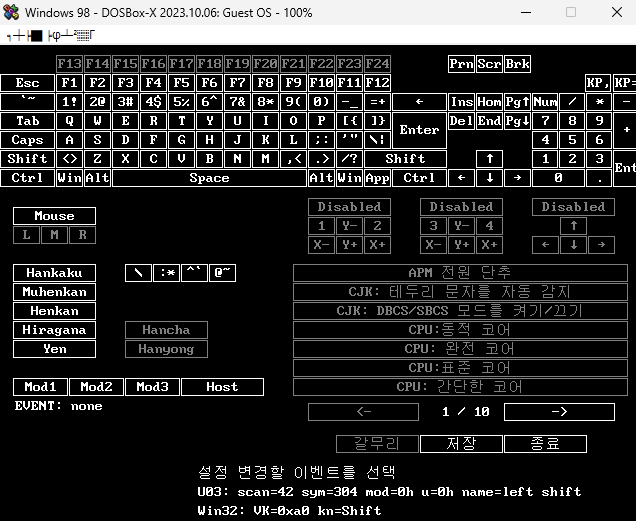636x521 pixels.
Task: Select the down arrow cursor key
Action: (489, 178)
